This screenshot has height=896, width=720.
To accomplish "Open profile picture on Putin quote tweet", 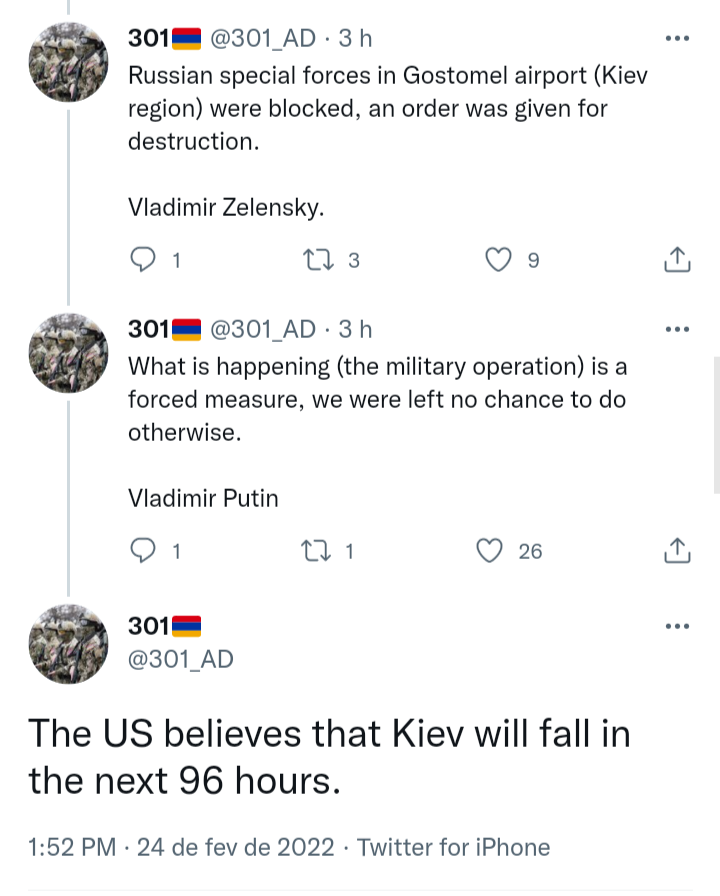I will tap(68, 352).
